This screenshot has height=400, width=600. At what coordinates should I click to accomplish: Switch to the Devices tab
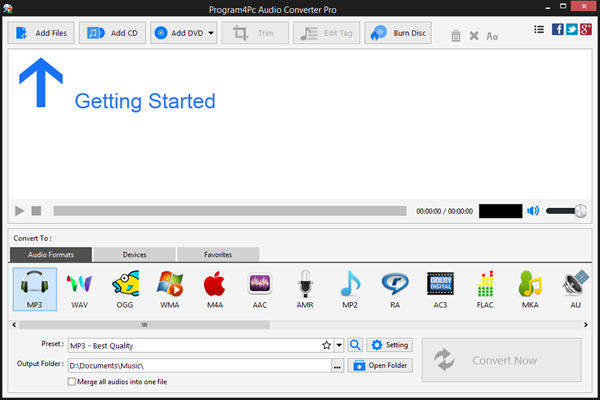coord(134,255)
